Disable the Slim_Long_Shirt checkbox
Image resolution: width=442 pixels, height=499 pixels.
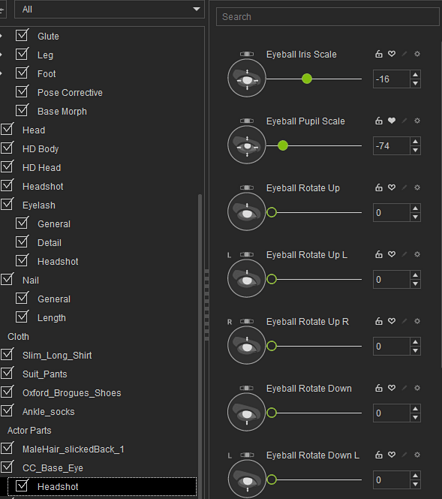click(7, 355)
